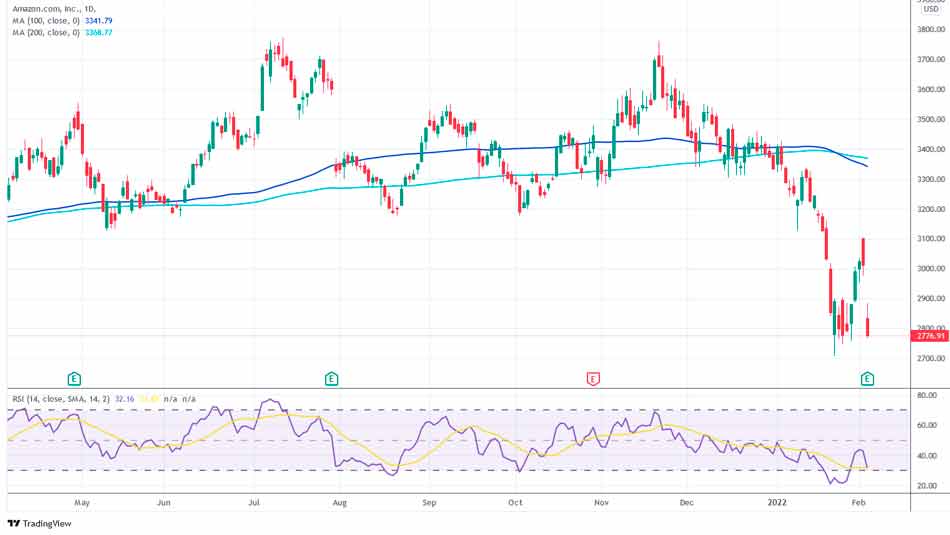The height and width of the screenshot is (535, 950).
Task: Click the red earnings marker near November
Action: (593, 378)
